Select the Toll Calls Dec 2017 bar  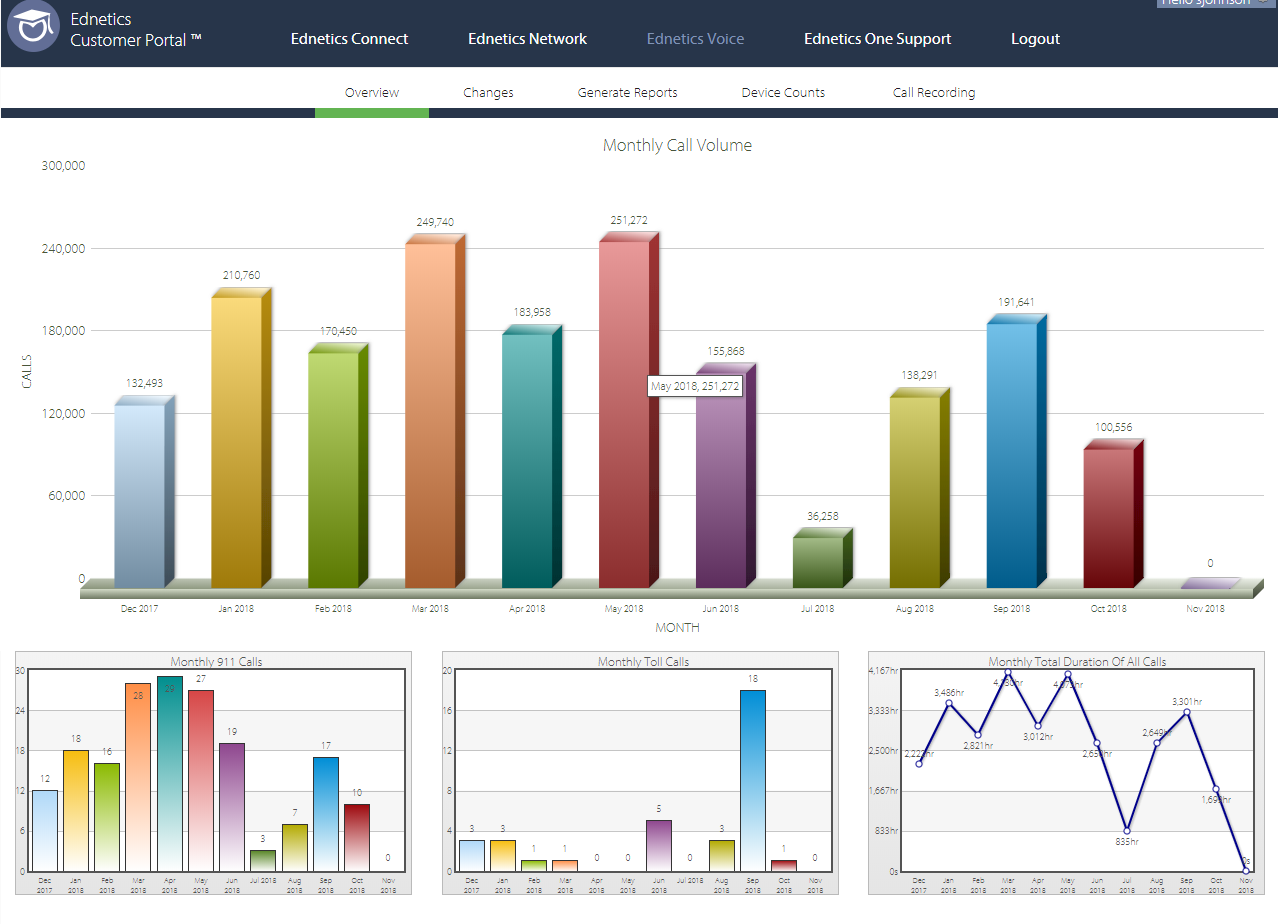(x=472, y=856)
